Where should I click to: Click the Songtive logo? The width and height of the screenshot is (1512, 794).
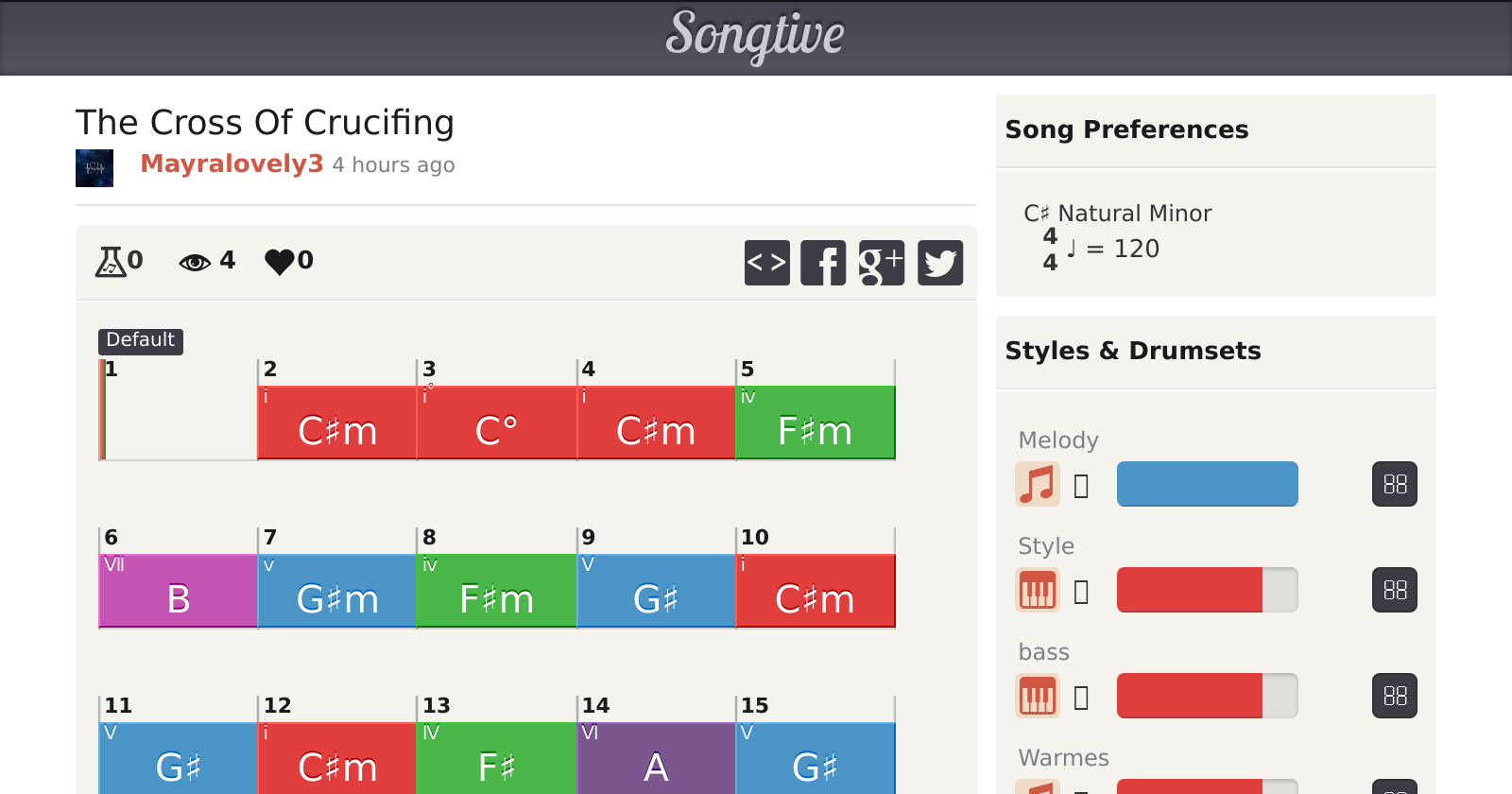[x=755, y=36]
